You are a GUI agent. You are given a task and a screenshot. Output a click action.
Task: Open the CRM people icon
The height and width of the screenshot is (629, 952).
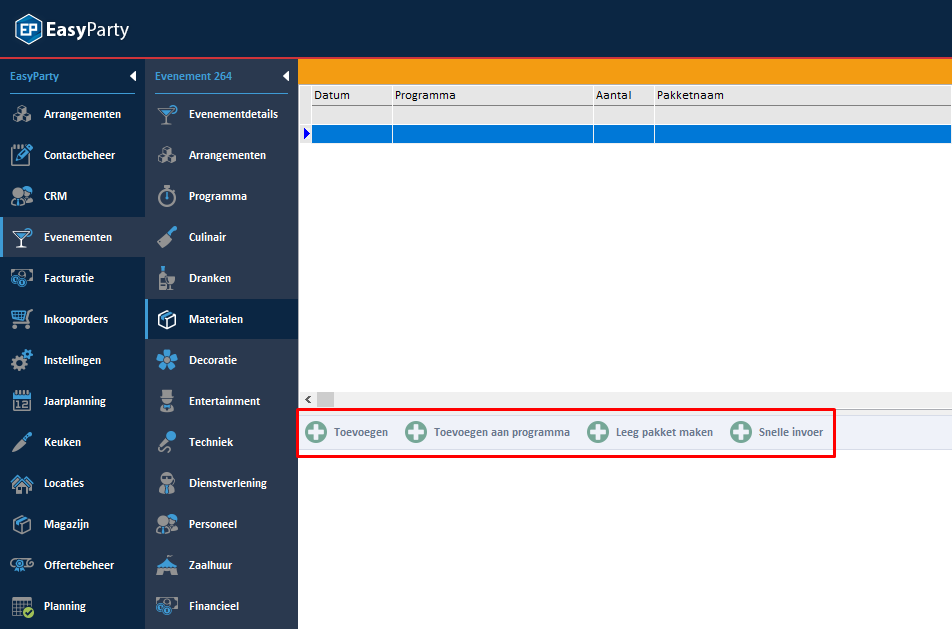point(22,196)
